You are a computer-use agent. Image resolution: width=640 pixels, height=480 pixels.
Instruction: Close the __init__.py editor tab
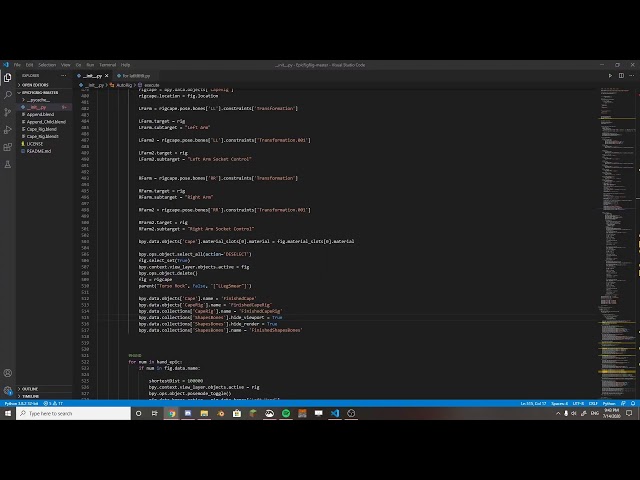coord(107,76)
